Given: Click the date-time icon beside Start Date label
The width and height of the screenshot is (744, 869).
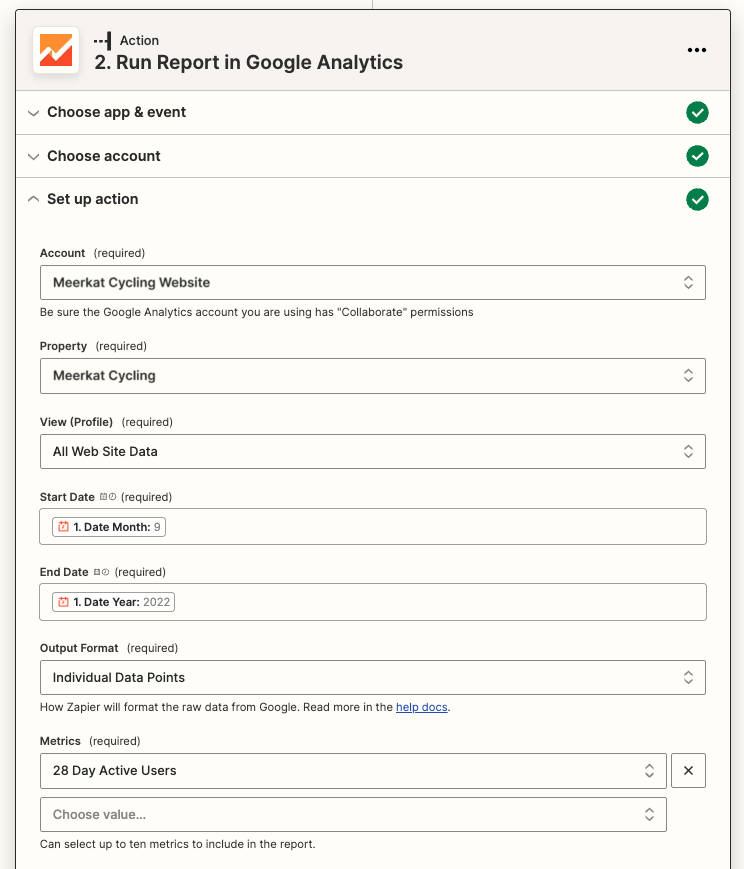Looking at the screenshot, I should pyautogui.click(x=108, y=497).
